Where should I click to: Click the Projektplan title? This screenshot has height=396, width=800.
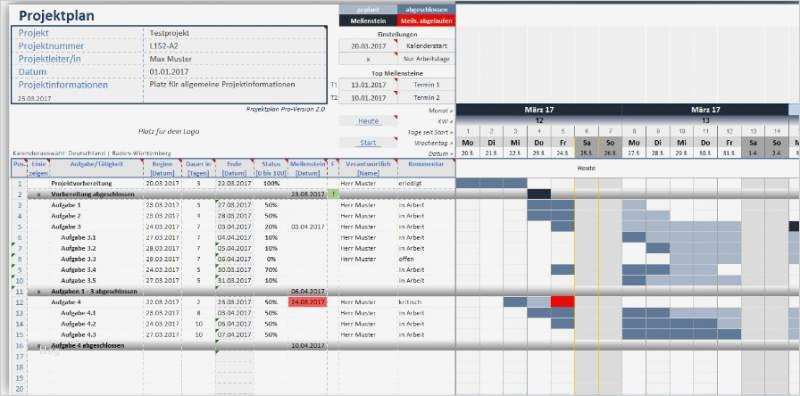(x=57, y=16)
